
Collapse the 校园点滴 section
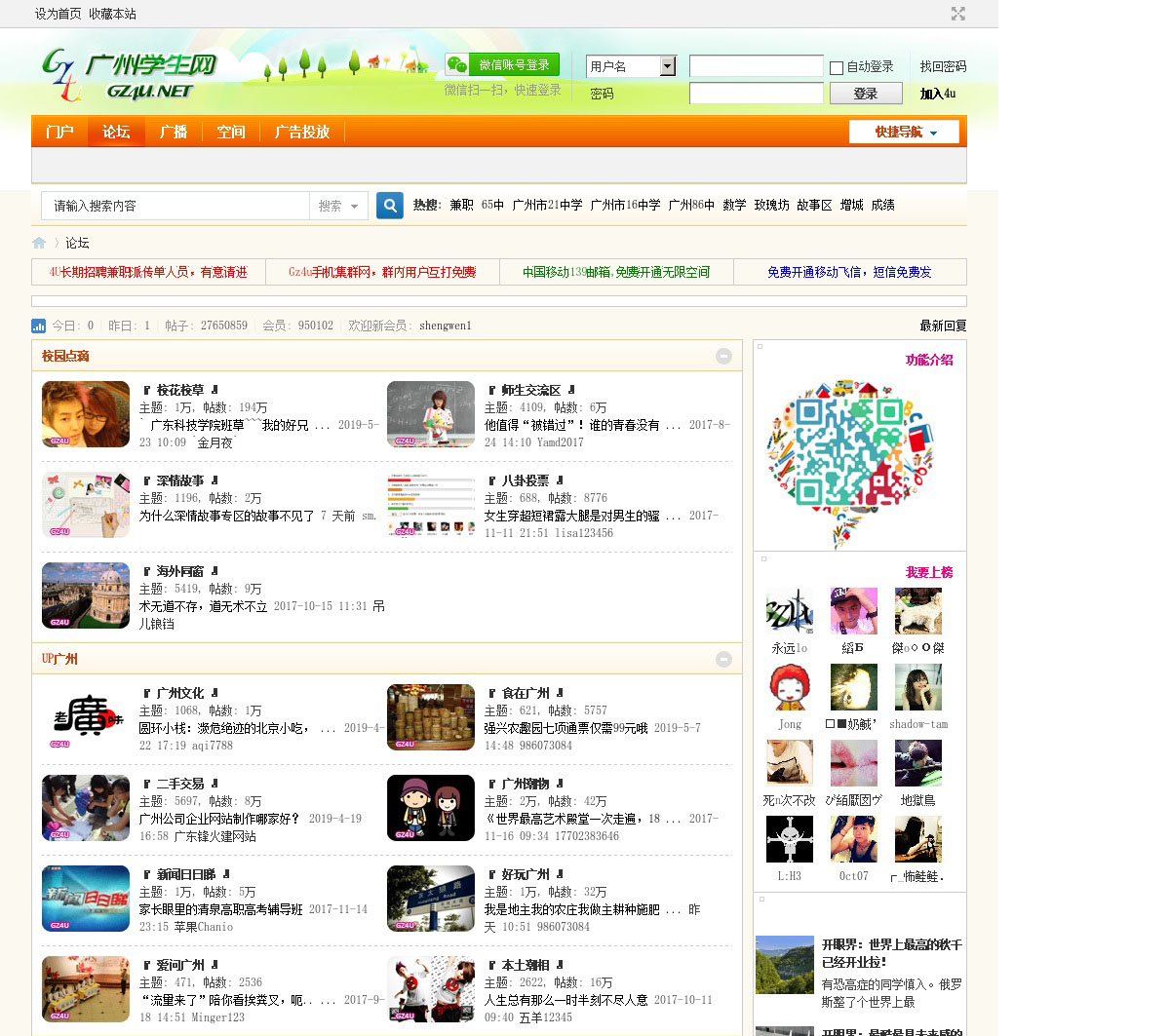(x=723, y=356)
